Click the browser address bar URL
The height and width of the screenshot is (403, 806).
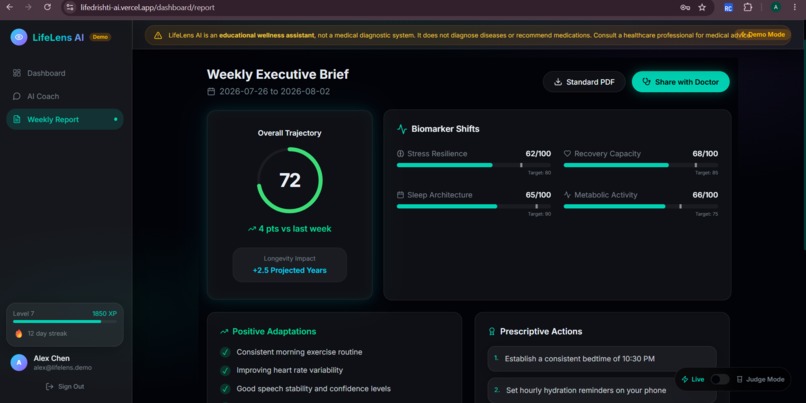(x=148, y=8)
